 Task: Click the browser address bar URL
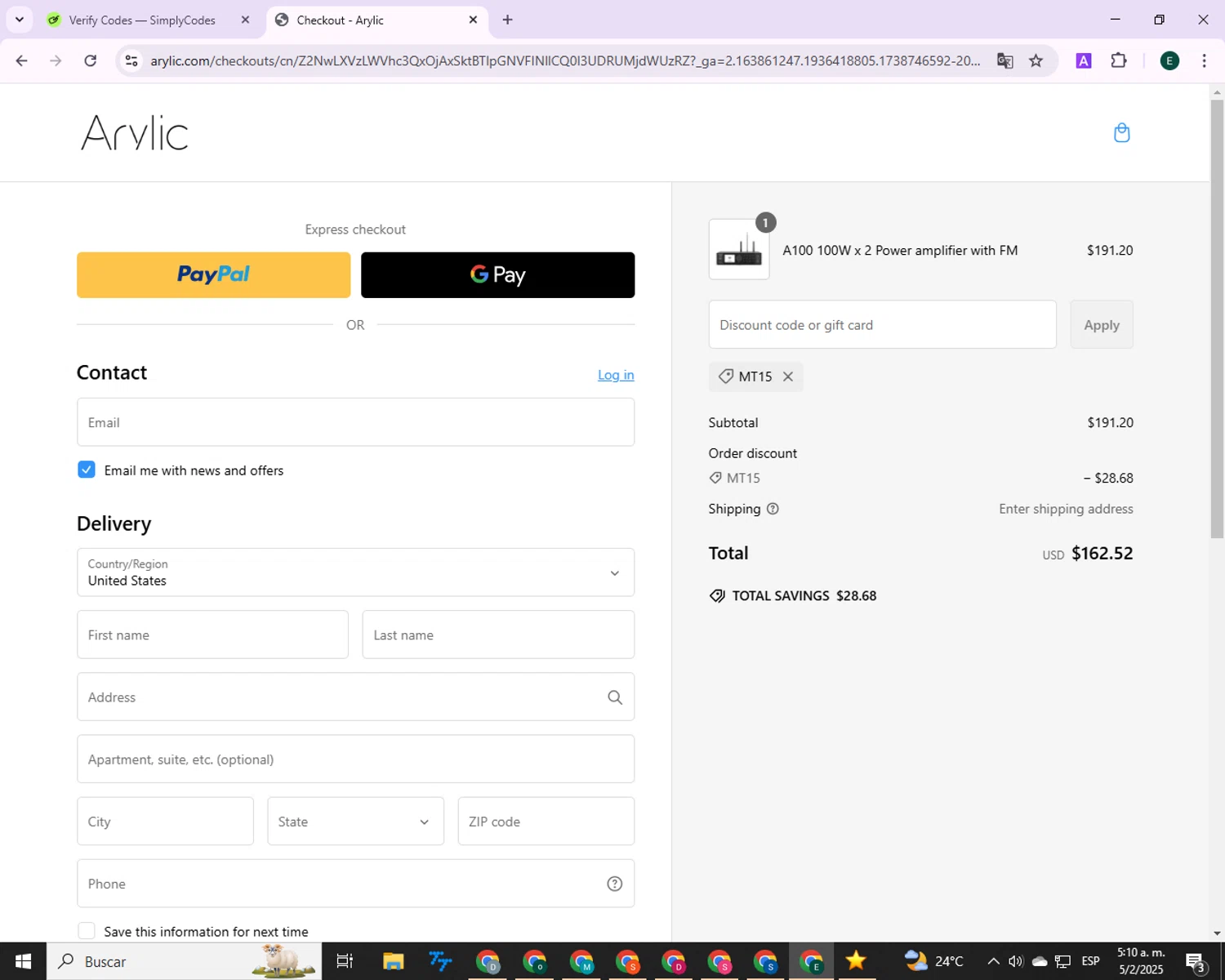pos(565,60)
